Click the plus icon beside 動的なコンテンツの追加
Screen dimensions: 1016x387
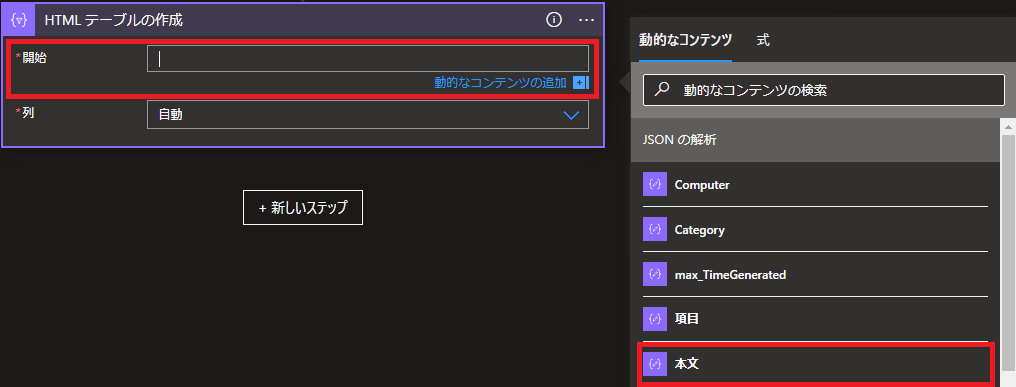[581, 82]
